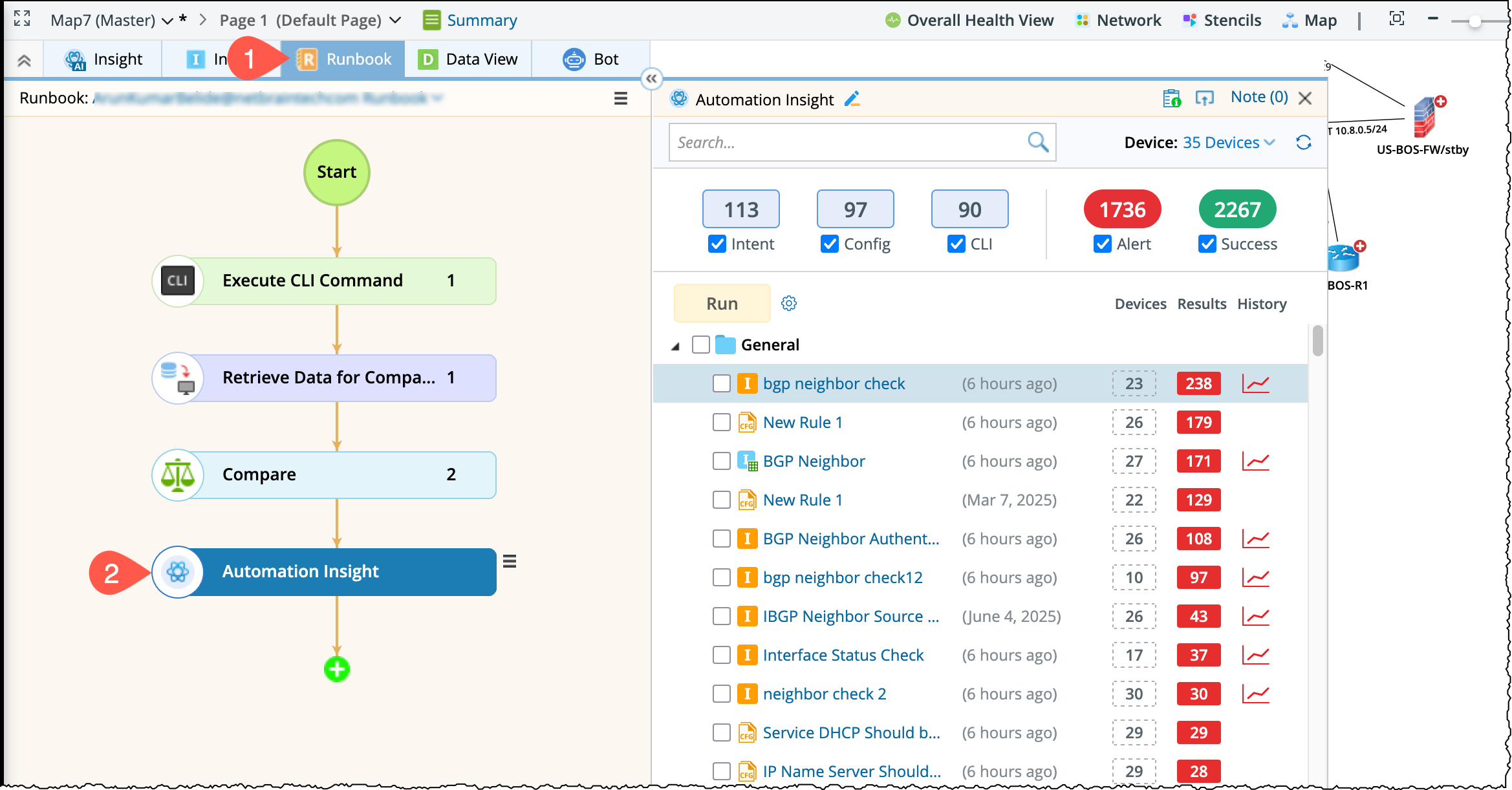Check the BGP Neighbor row checkbox
Screen dimensions: 1512x790
[x=721, y=461]
